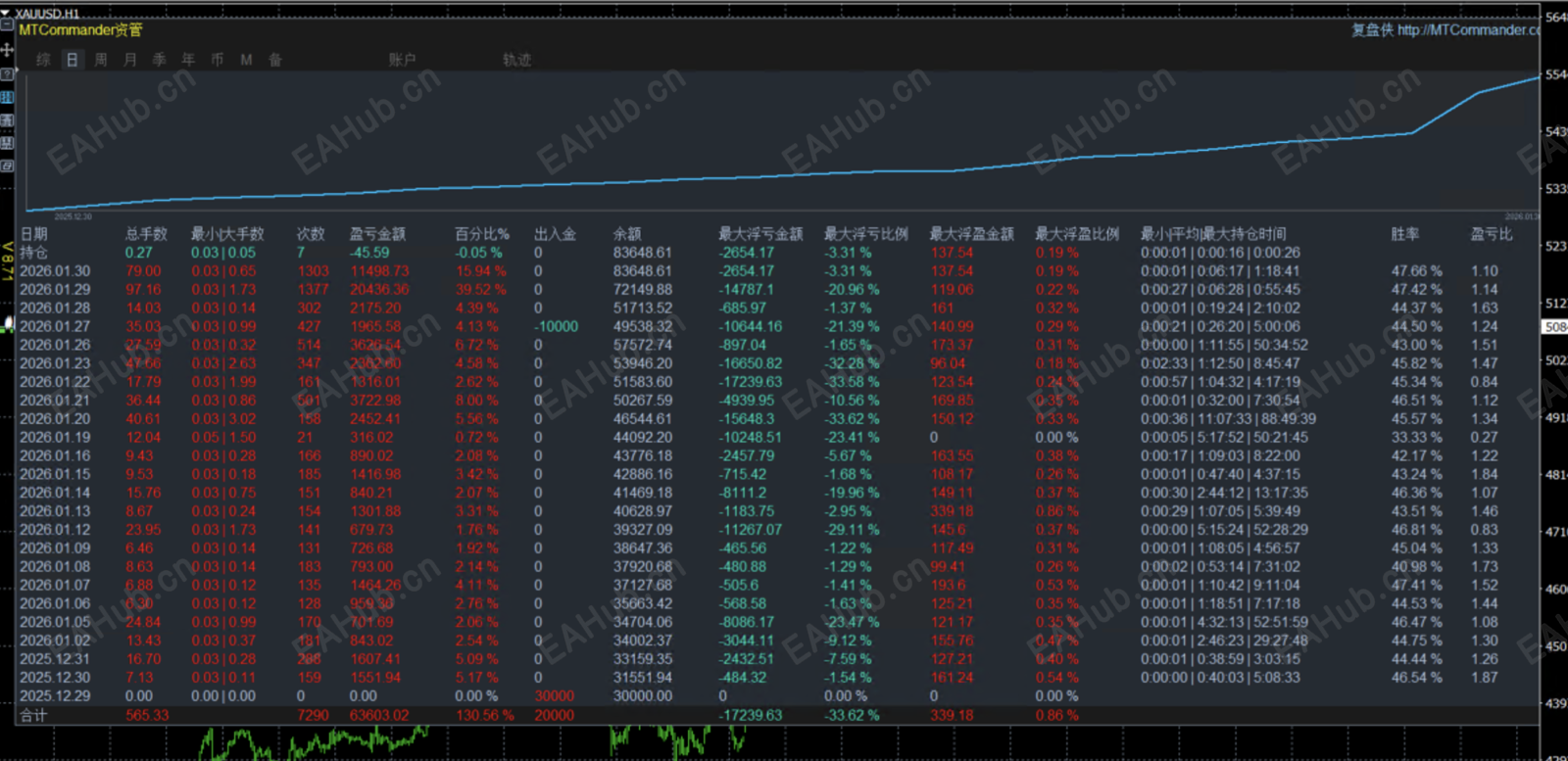Select the 2026.01.30 date row
The width and height of the screenshot is (1568, 761).
[x=55, y=271]
